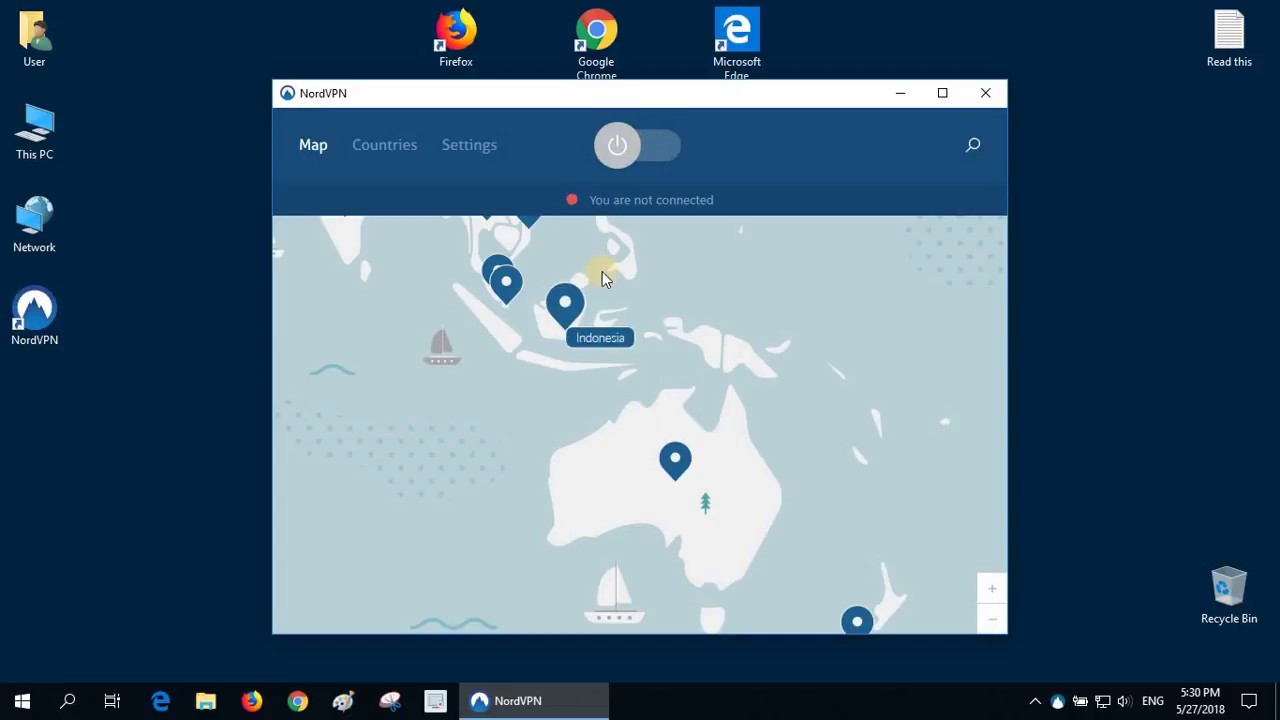Toggle the VPN power connect switch
This screenshot has width=1280, height=720.
(x=637, y=146)
